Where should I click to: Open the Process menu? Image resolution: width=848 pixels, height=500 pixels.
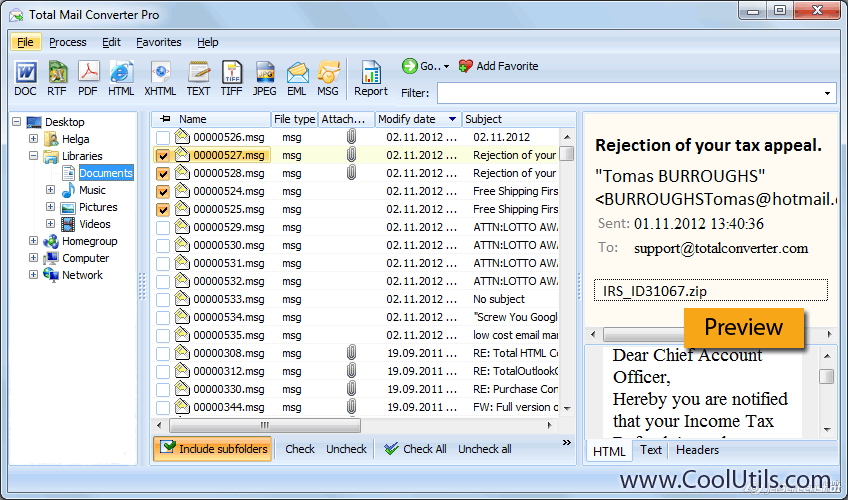[68, 42]
